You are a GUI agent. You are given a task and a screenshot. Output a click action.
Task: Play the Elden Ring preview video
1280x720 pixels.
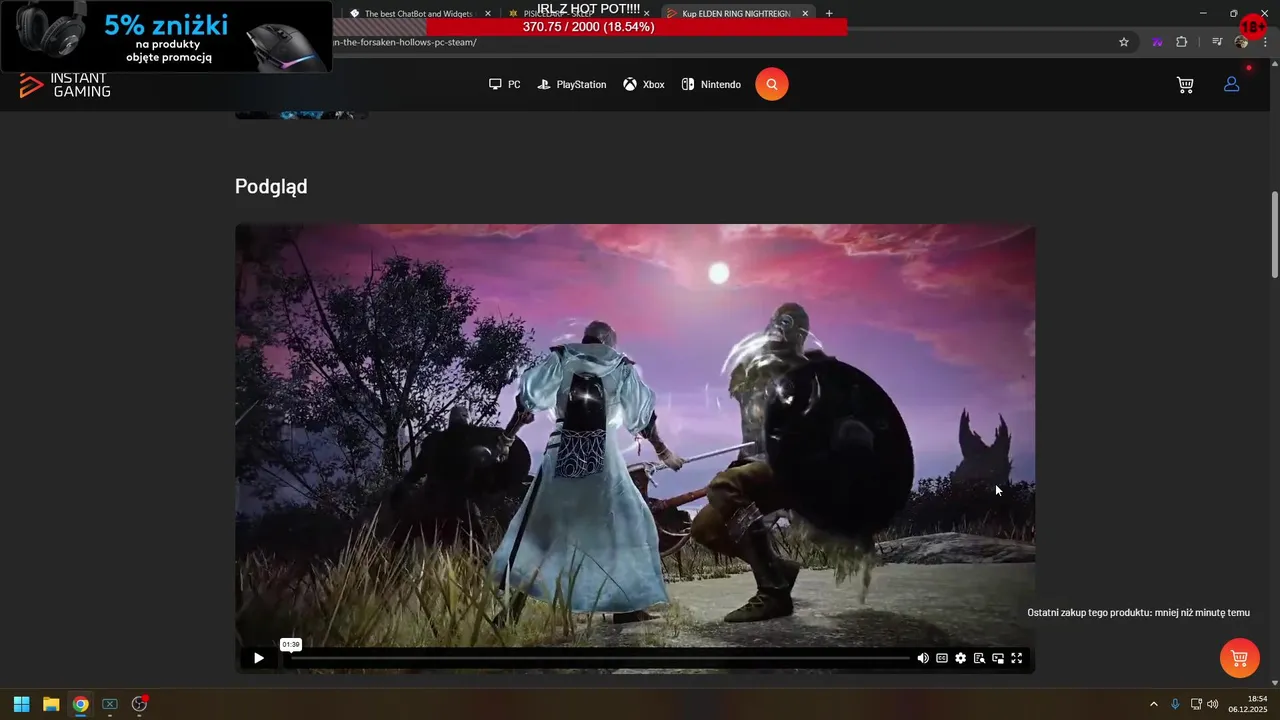(259, 658)
